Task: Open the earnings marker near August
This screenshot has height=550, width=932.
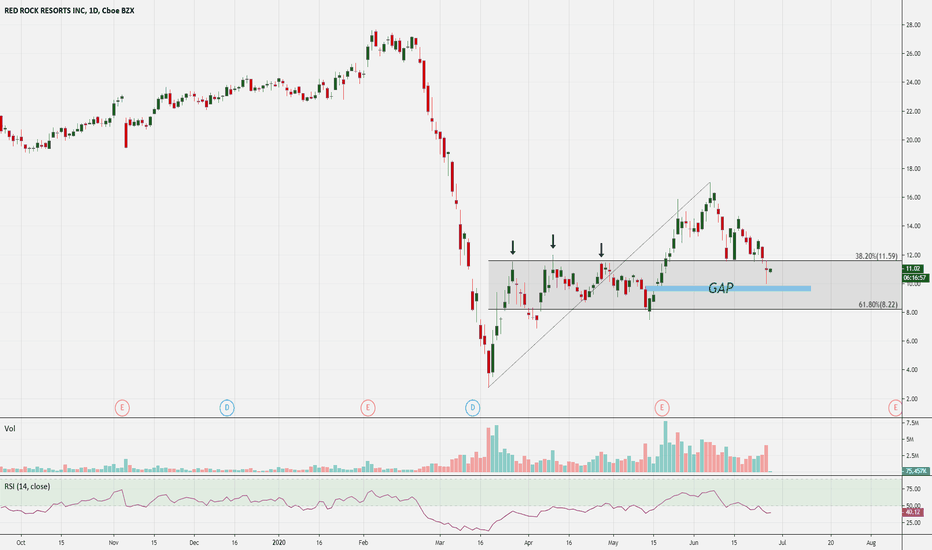Action: (x=895, y=408)
